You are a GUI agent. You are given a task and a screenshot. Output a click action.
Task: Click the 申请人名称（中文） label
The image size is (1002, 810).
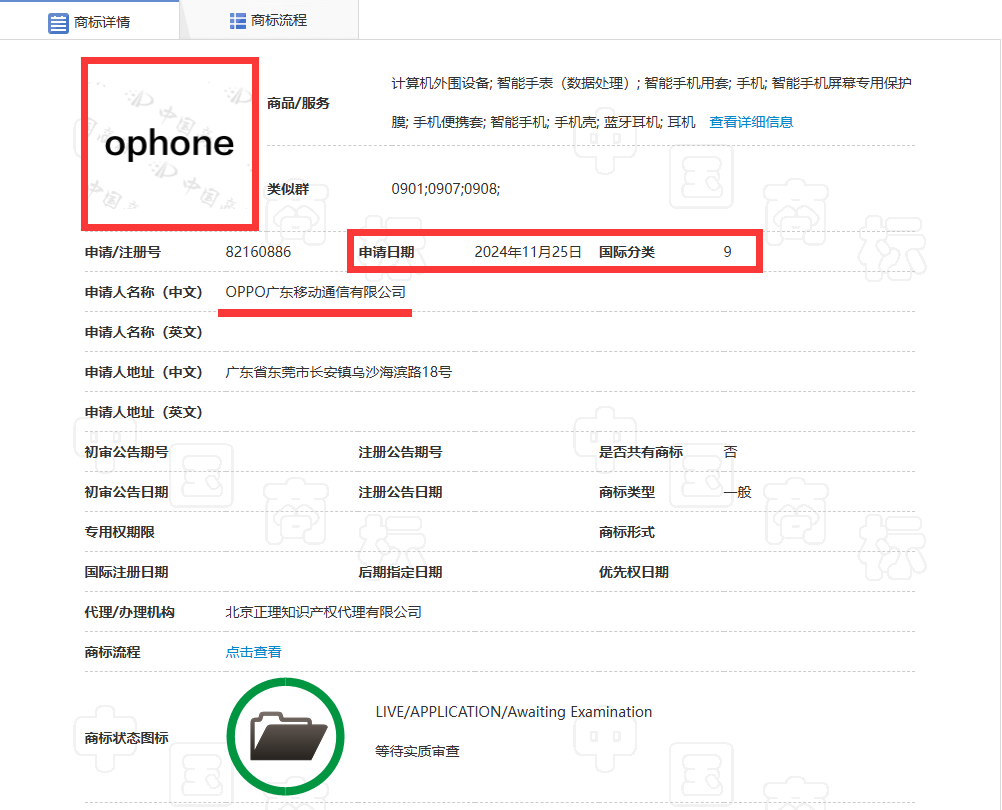(x=144, y=293)
